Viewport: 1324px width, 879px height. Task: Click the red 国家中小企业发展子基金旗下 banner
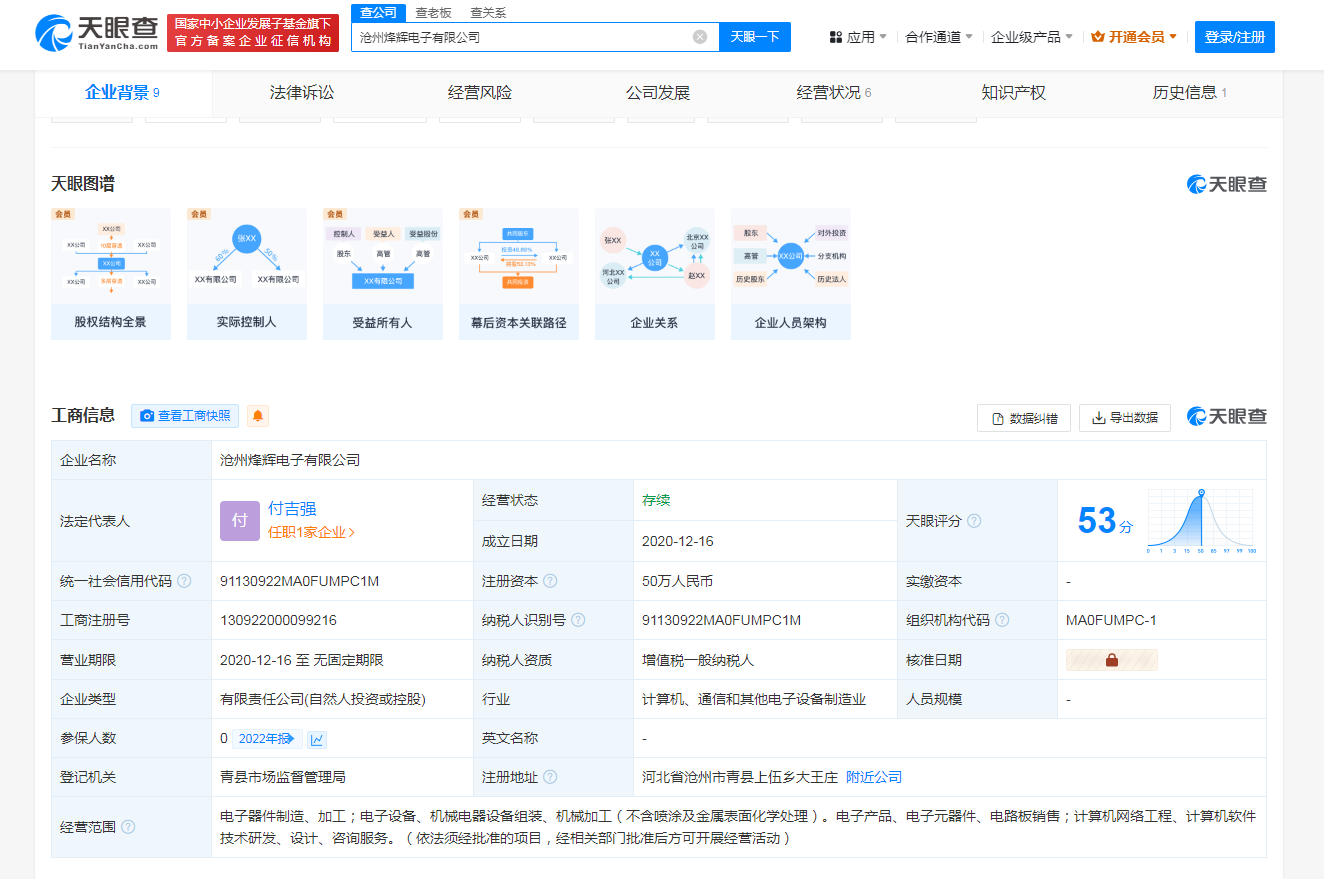point(253,33)
